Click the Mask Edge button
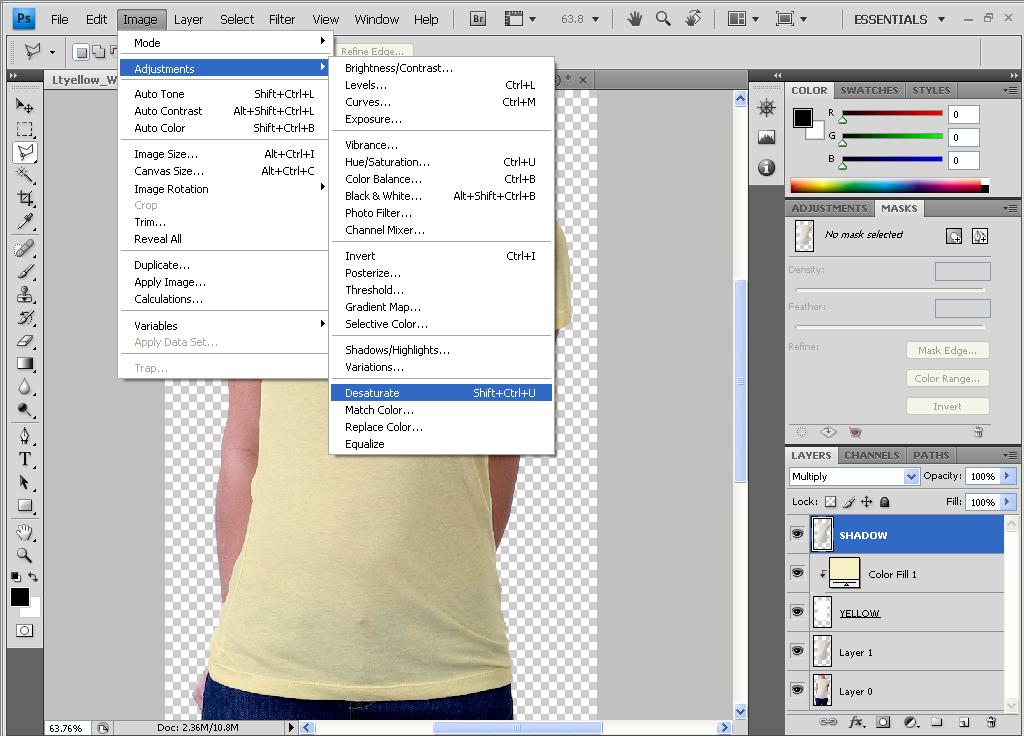Screen dimensions: 1024x736 tap(947, 350)
